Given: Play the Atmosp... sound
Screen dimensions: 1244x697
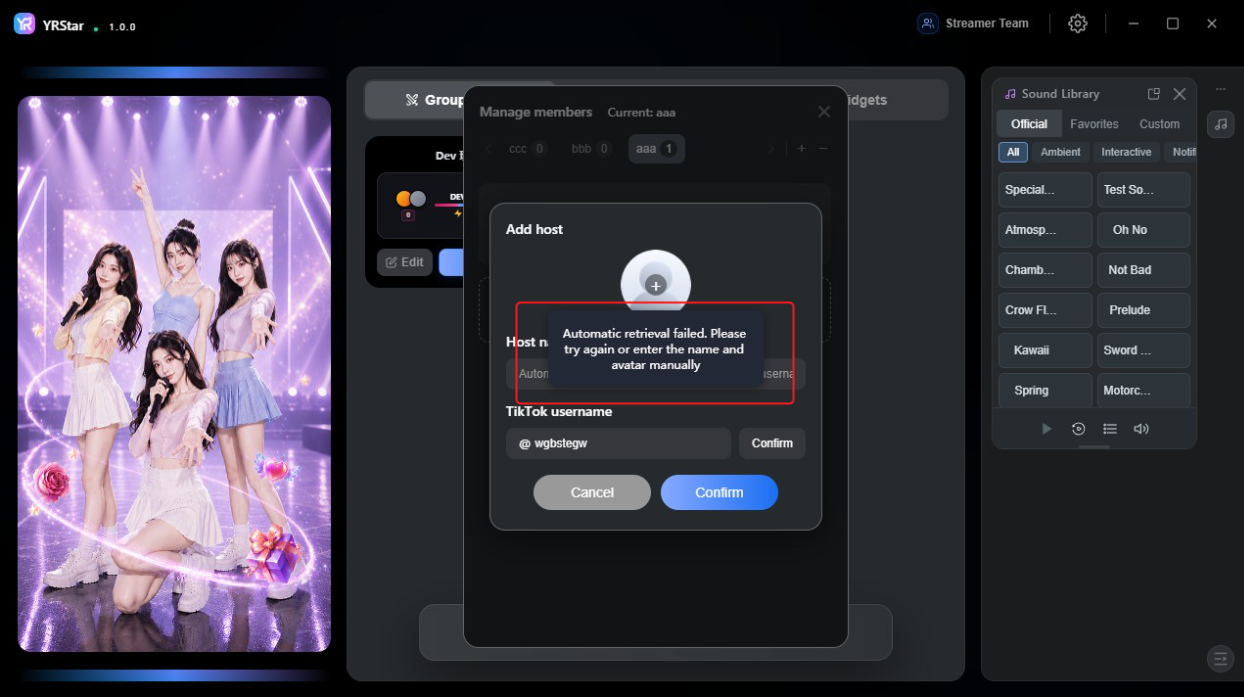Looking at the screenshot, I should coord(1045,230).
